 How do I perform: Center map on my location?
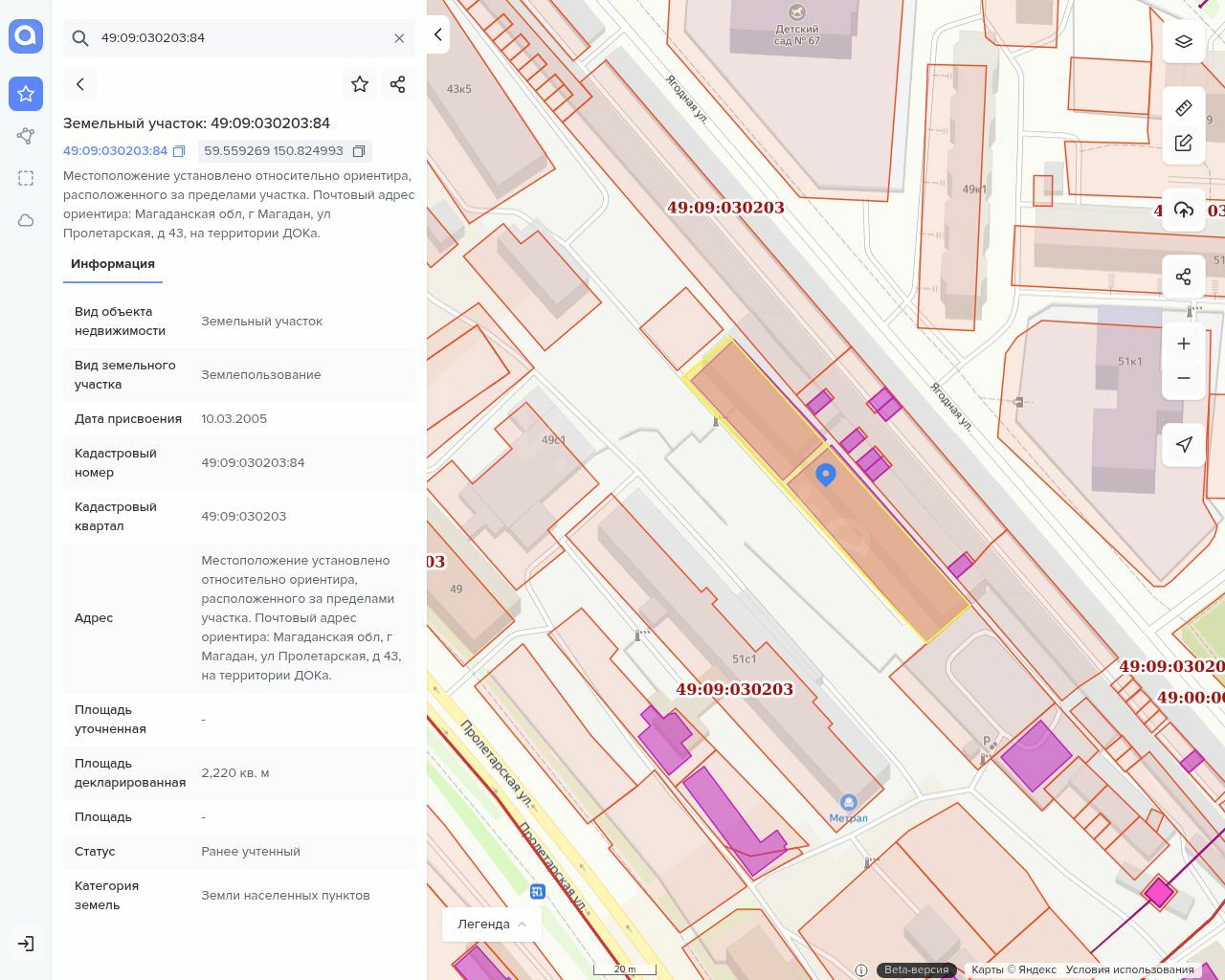pyautogui.click(x=1184, y=444)
